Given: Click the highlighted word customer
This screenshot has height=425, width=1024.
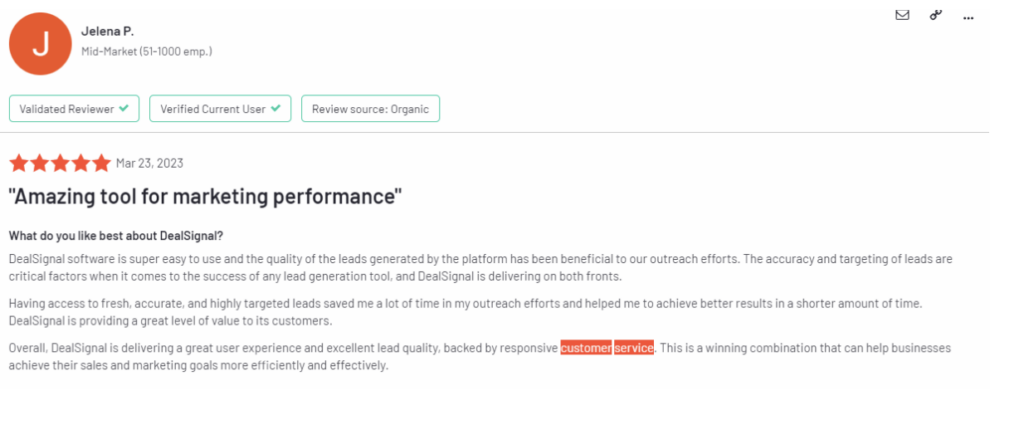Looking at the screenshot, I should 586,348.
